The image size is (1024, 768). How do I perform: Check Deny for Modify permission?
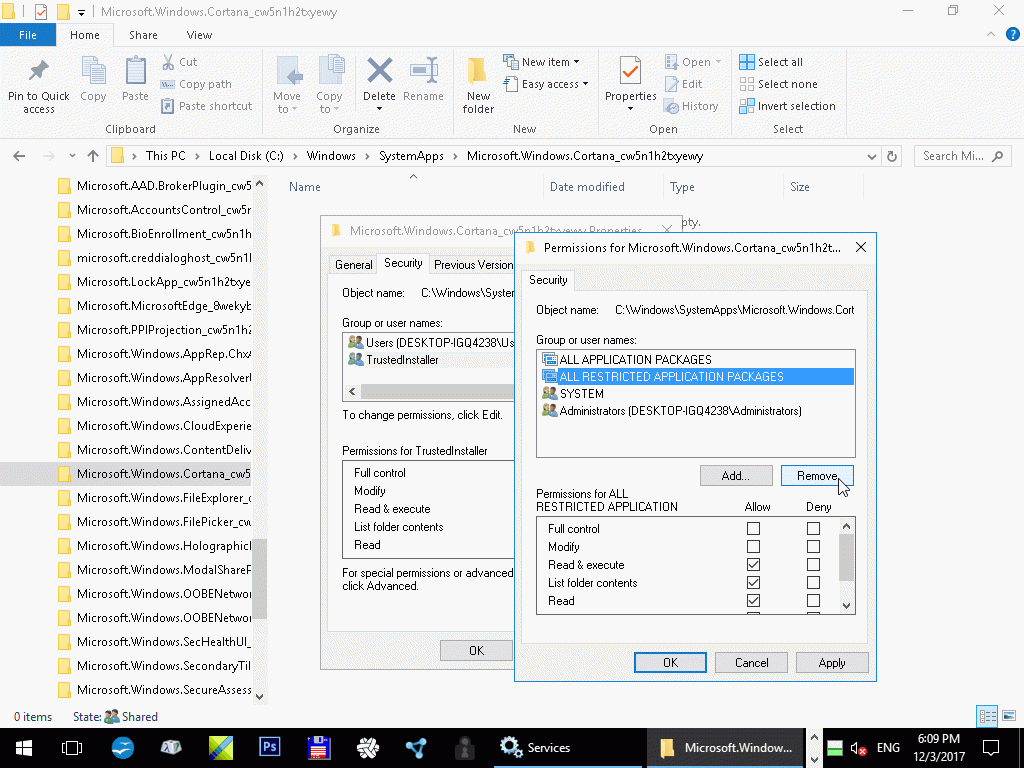[x=813, y=547]
